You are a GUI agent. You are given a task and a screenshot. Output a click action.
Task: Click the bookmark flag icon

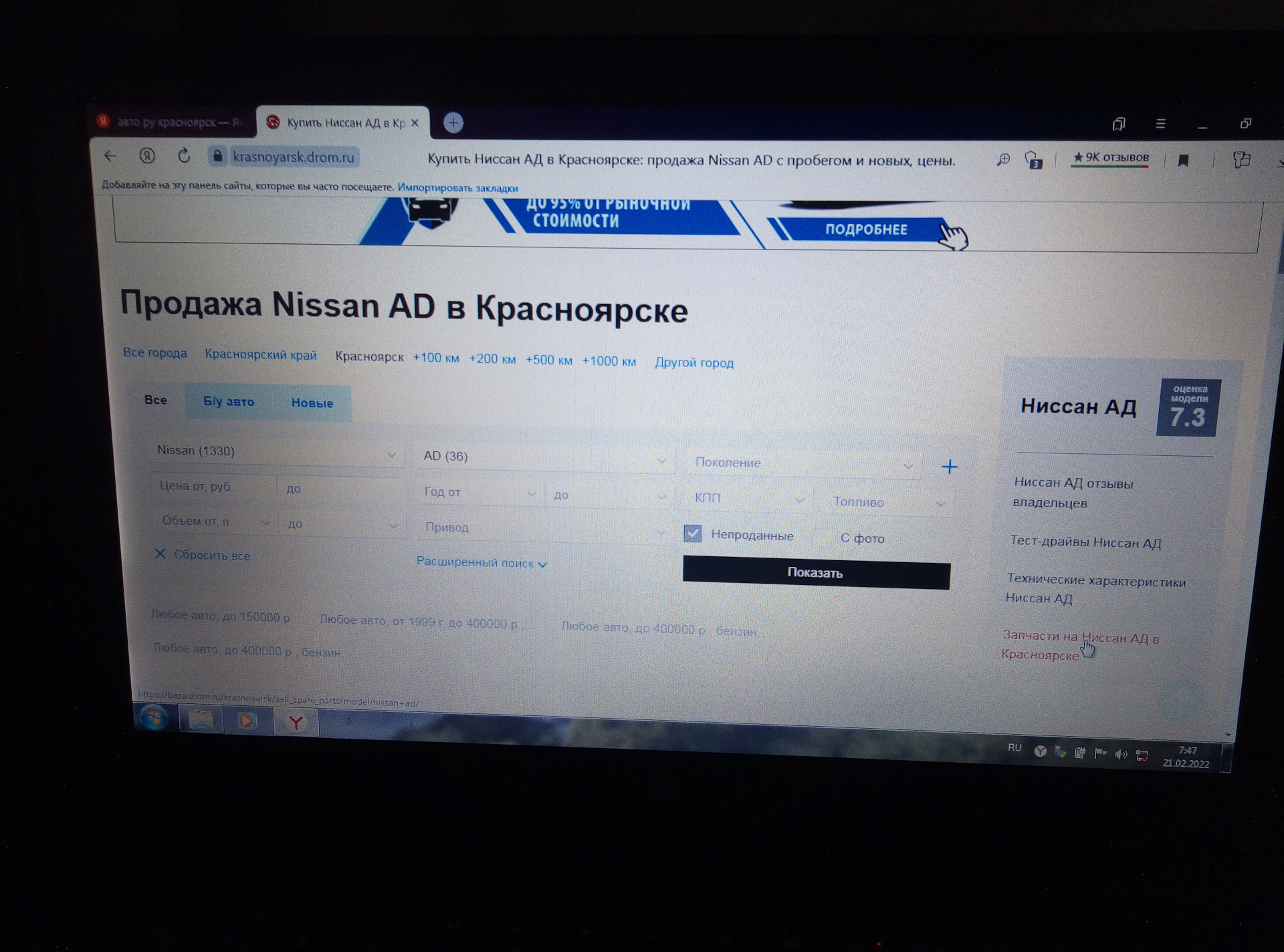1183,160
